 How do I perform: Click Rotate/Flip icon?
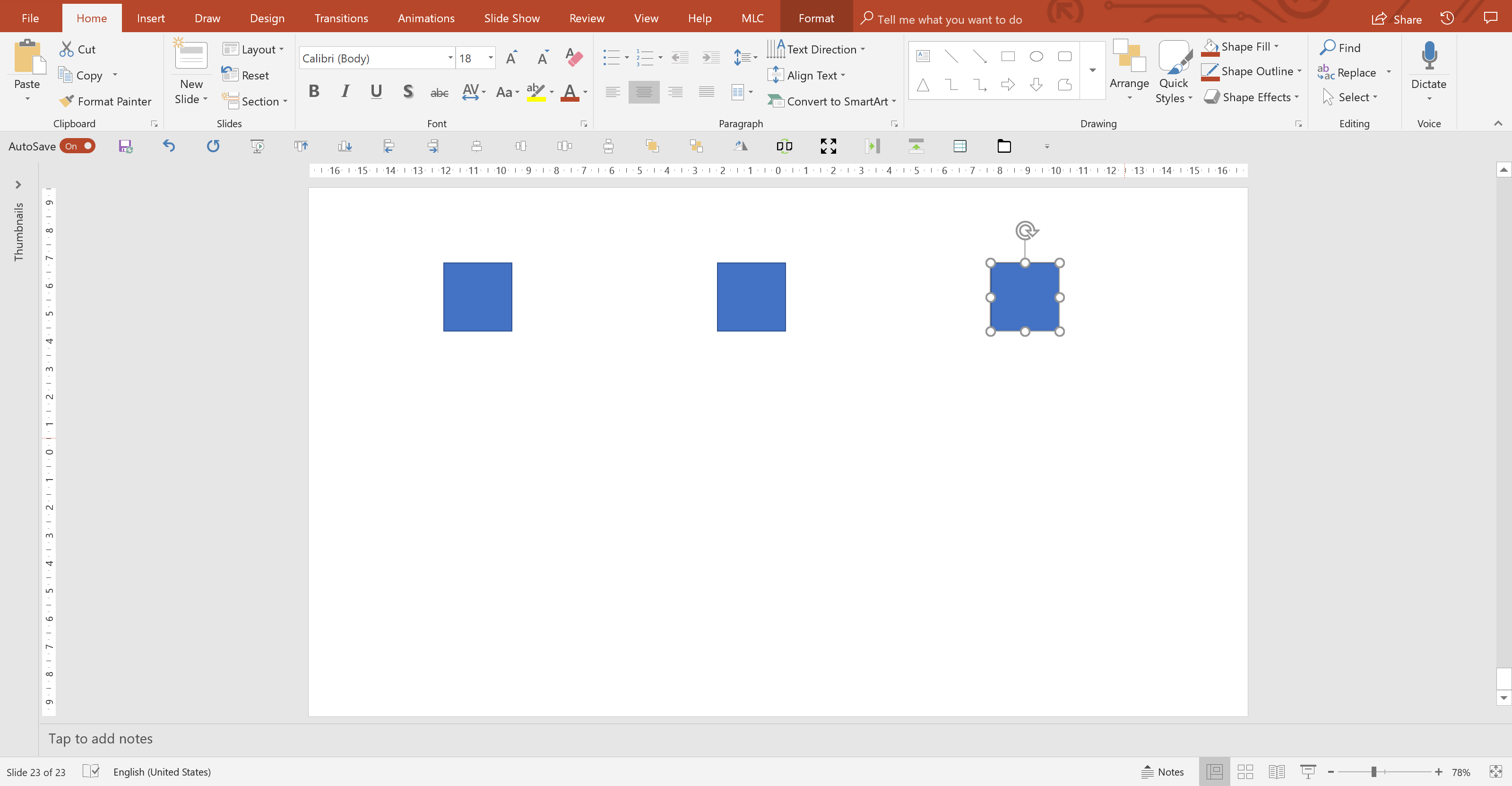tap(741, 146)
